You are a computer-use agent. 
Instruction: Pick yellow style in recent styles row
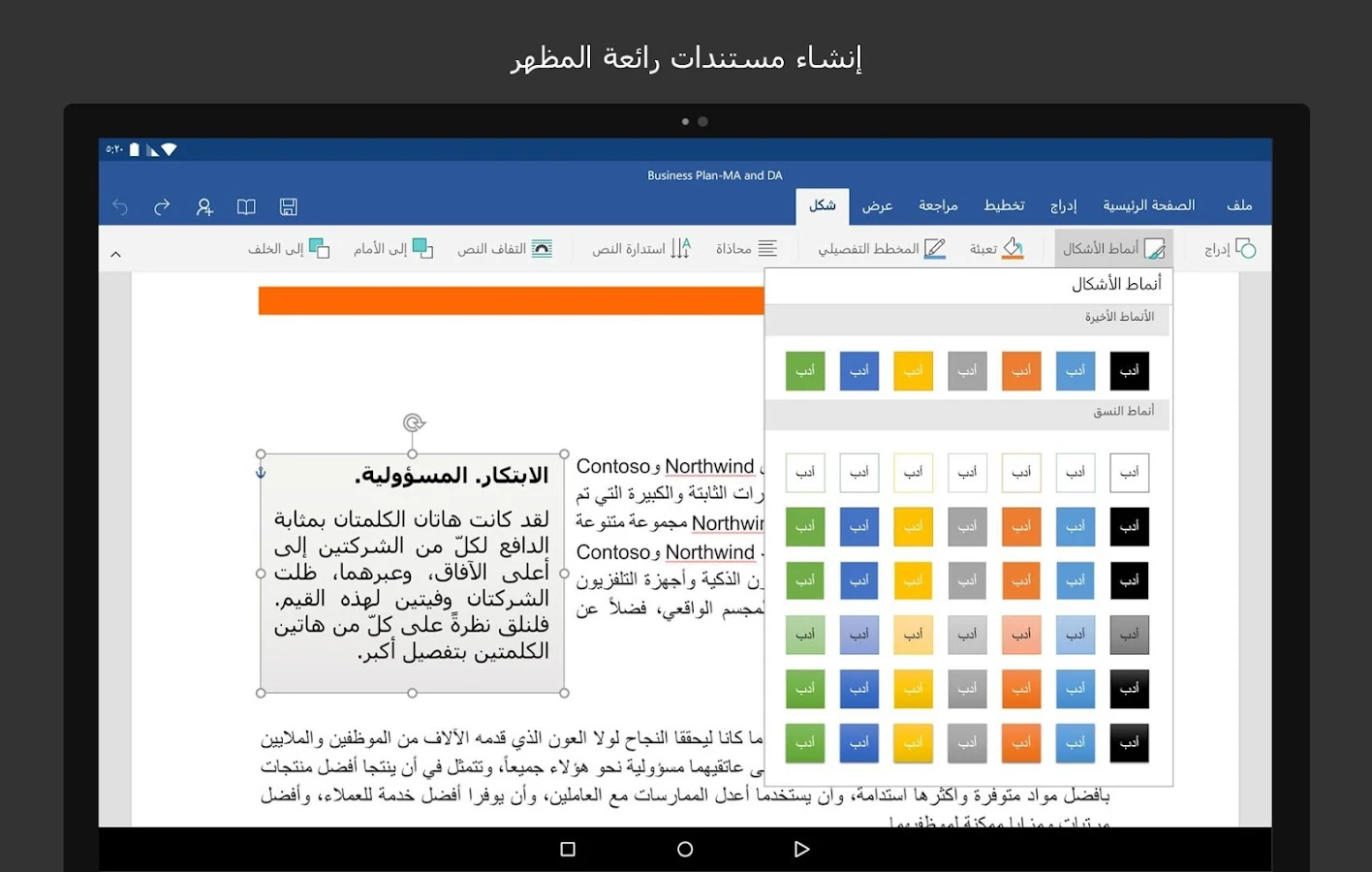pos(913,371)
